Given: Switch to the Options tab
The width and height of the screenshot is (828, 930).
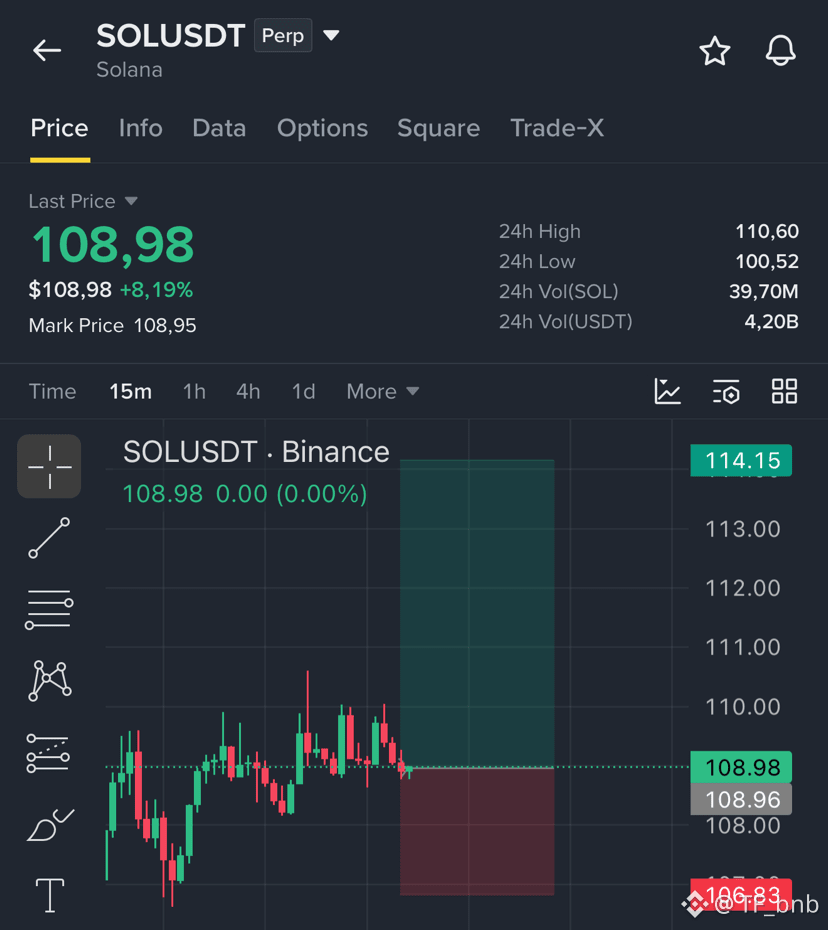Looking at the screenshot, I should [x=323, y=128].
